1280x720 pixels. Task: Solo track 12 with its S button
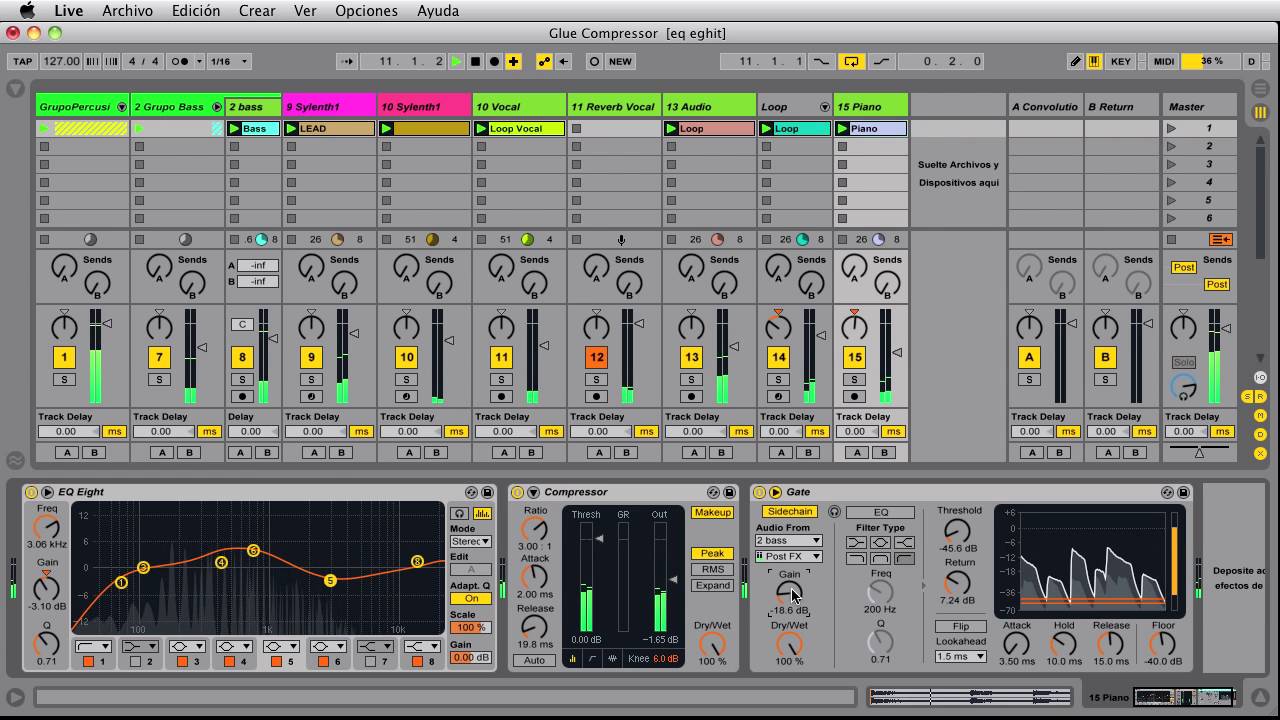tap(596, 380)
